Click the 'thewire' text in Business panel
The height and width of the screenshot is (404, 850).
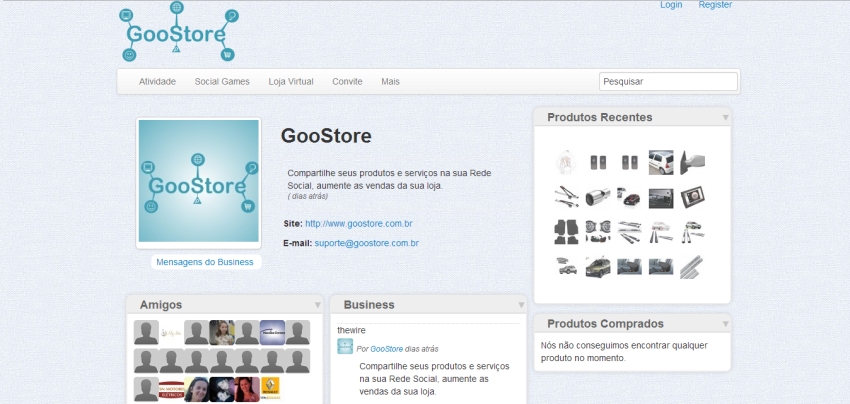(x=351, y=330)
